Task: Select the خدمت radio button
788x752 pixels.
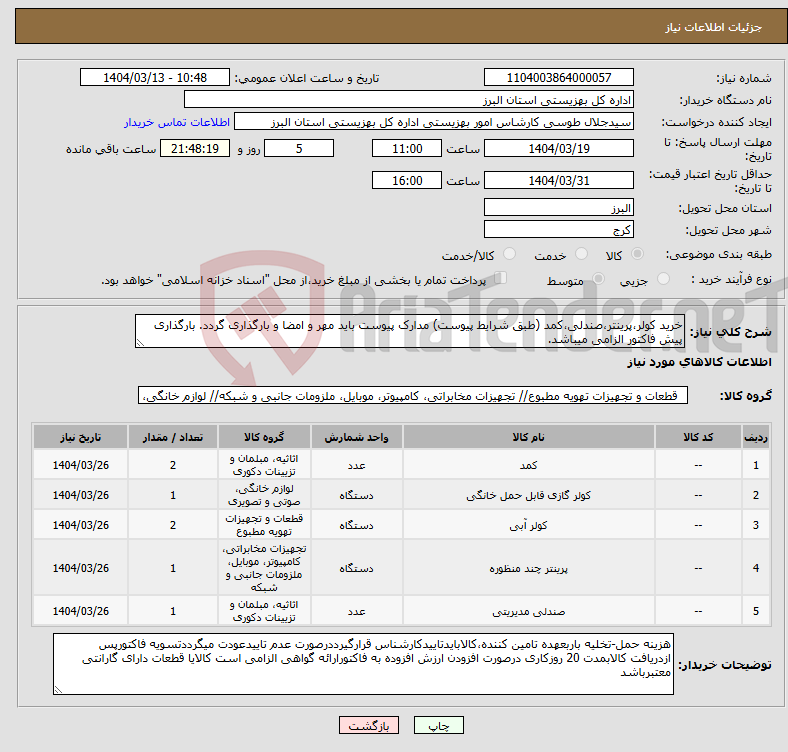Action: click(x=581, y=254)
